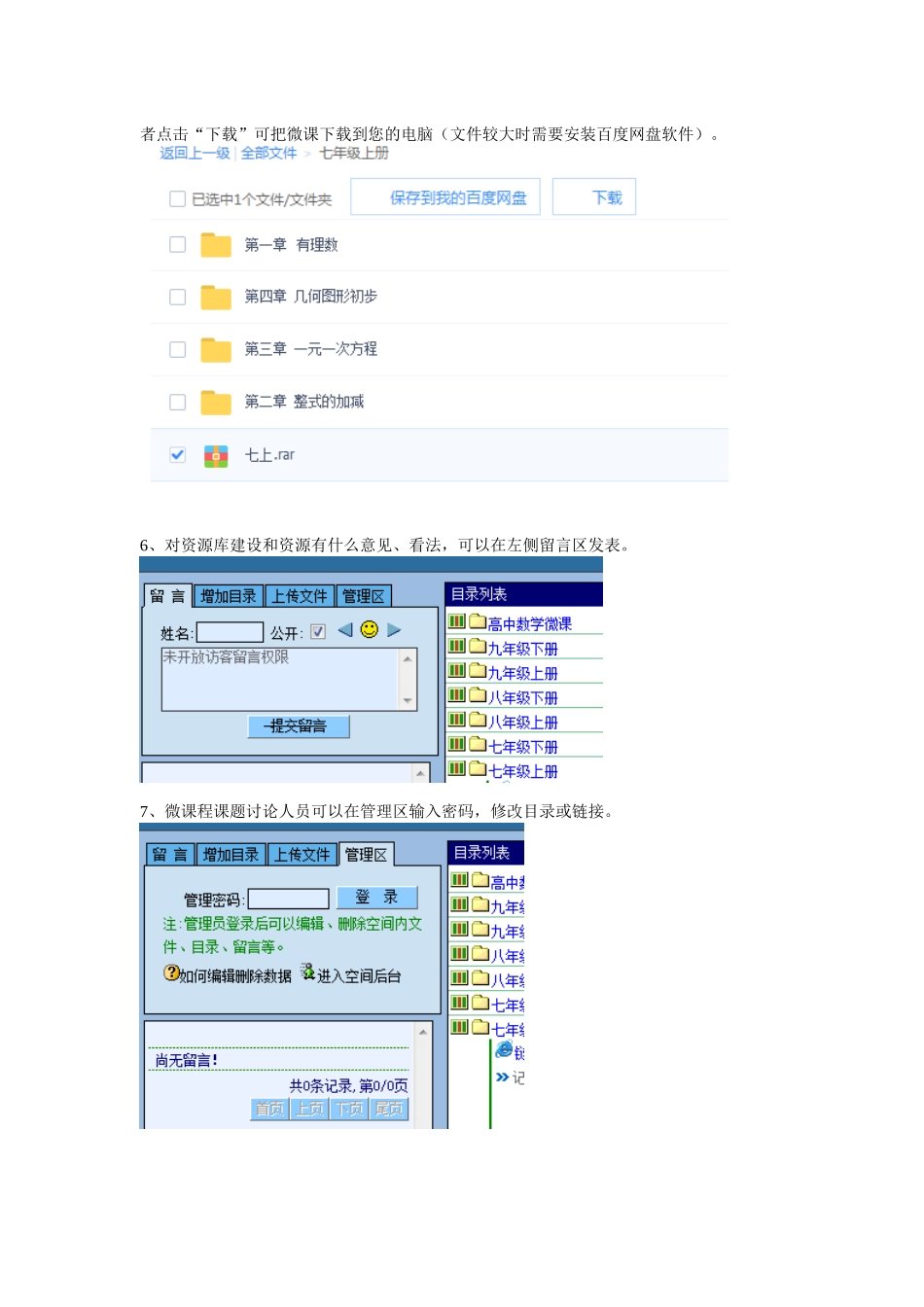Open the 八年级上册 directory link
This screenshot has width=924, height=1307.
(522, 723)
